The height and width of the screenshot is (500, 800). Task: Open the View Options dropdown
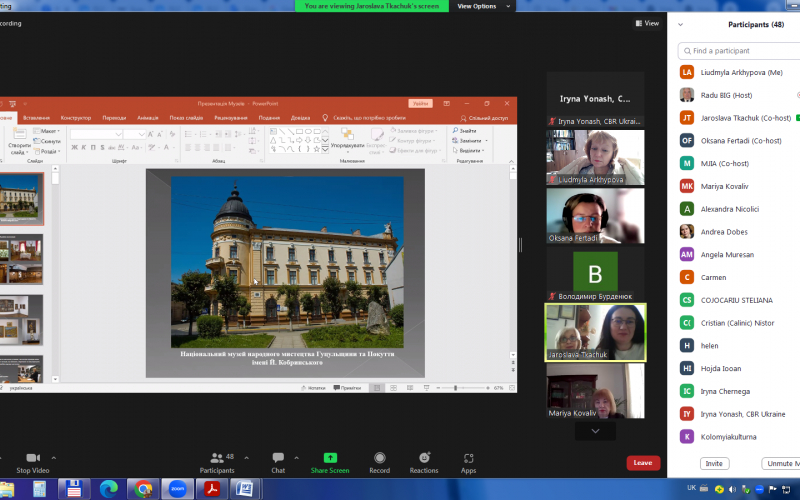pyautogui.click(x=483, y=6)
